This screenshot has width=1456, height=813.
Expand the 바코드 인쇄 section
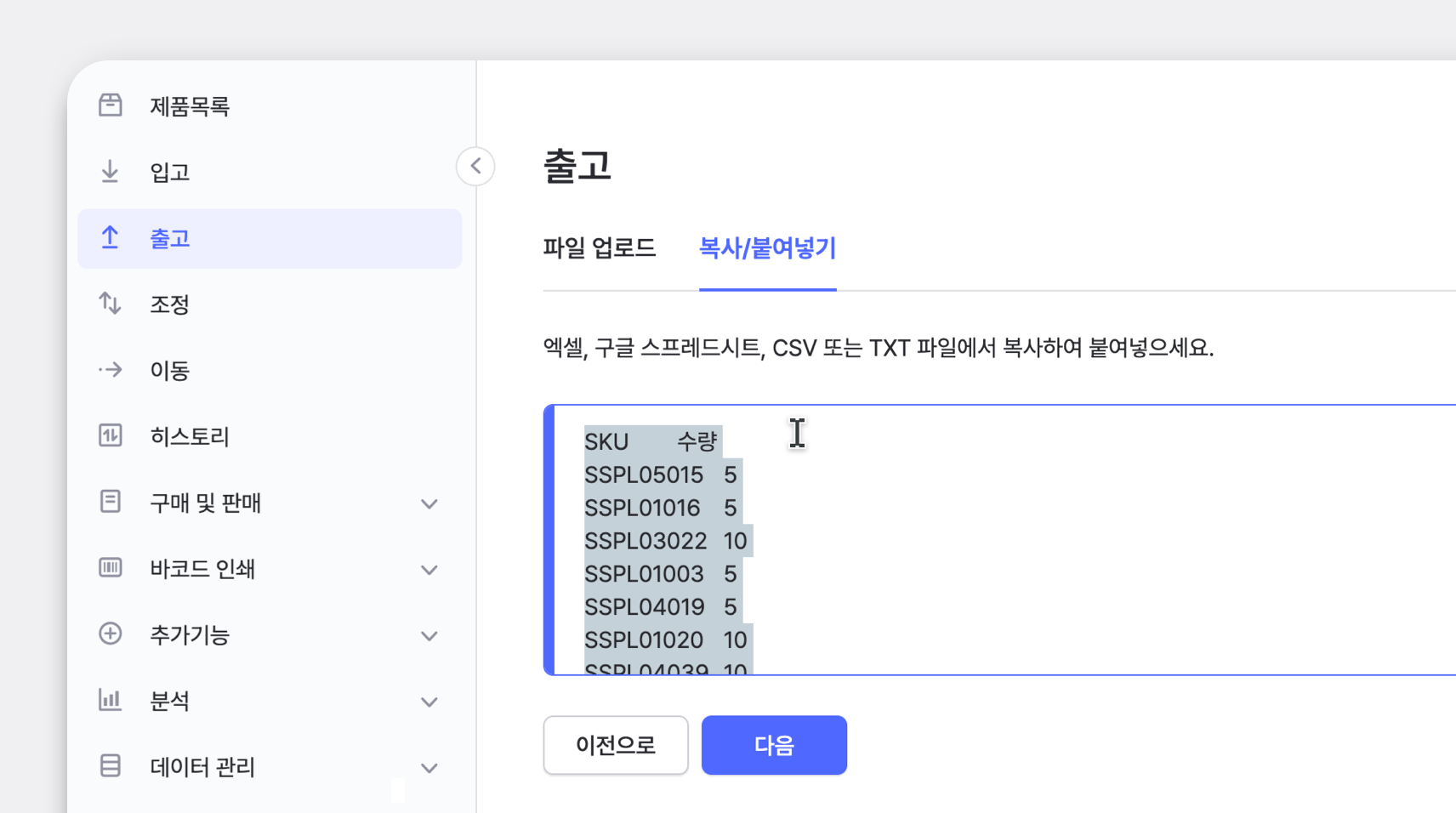click(x=429, y=570)
